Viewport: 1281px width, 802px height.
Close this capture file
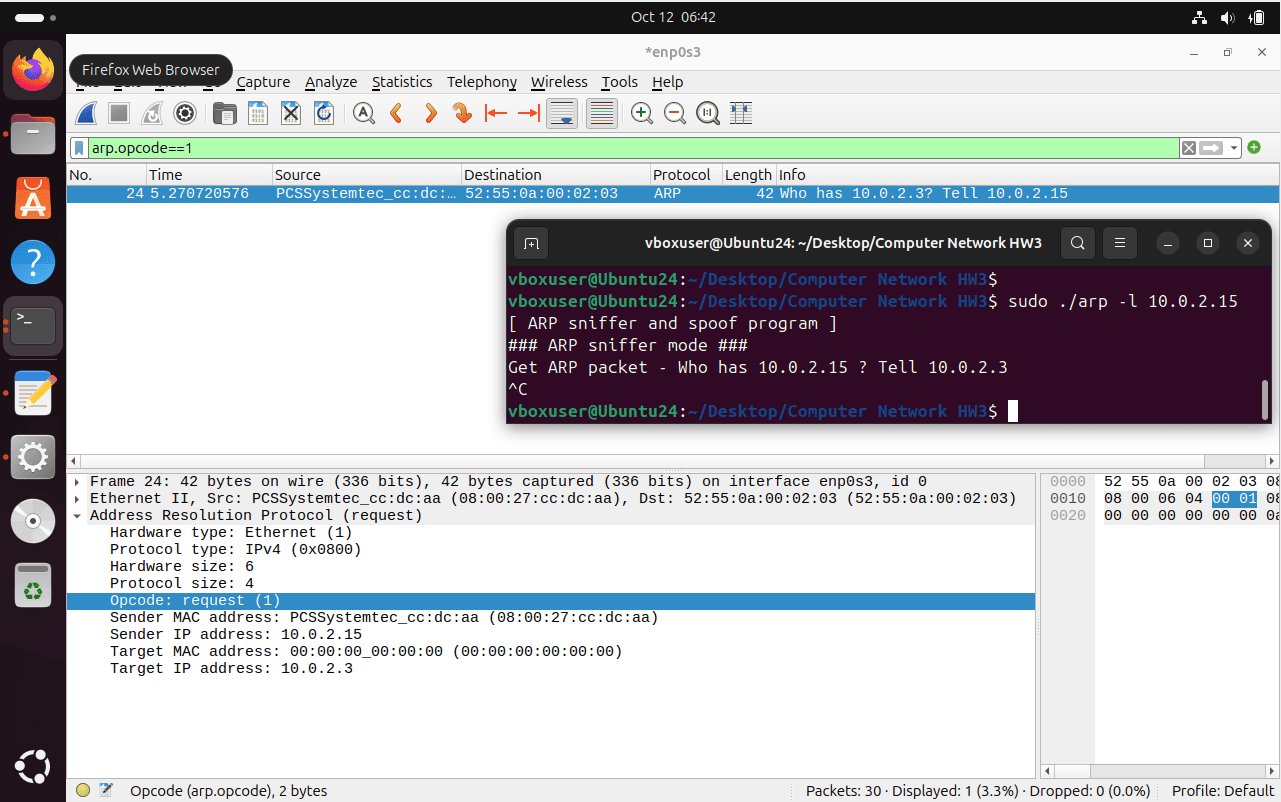[291, 114]
